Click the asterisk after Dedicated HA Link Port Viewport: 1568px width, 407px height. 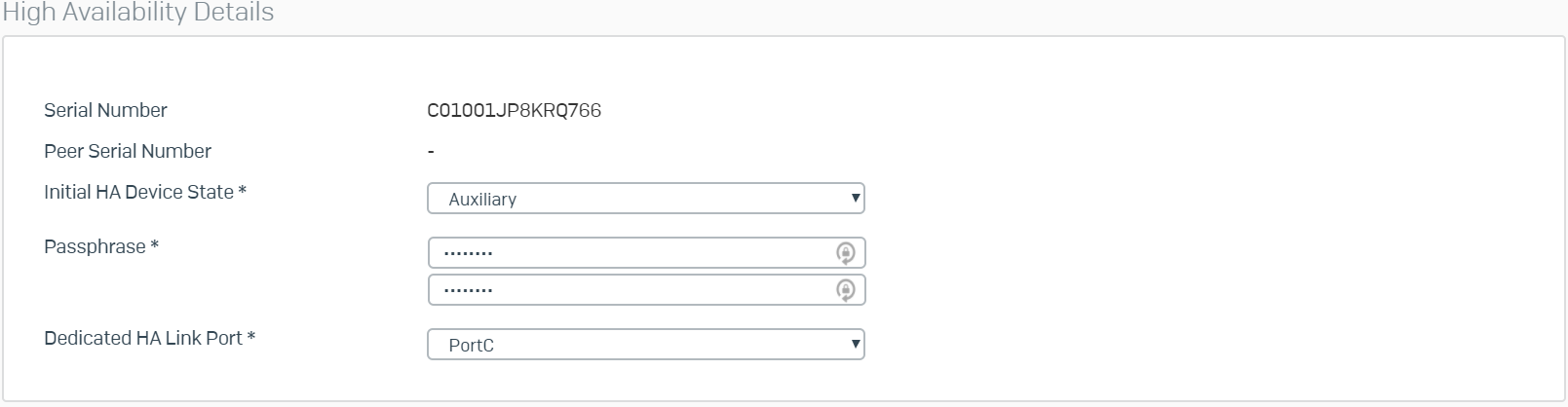pyautogui.click(x=251, y=337)
